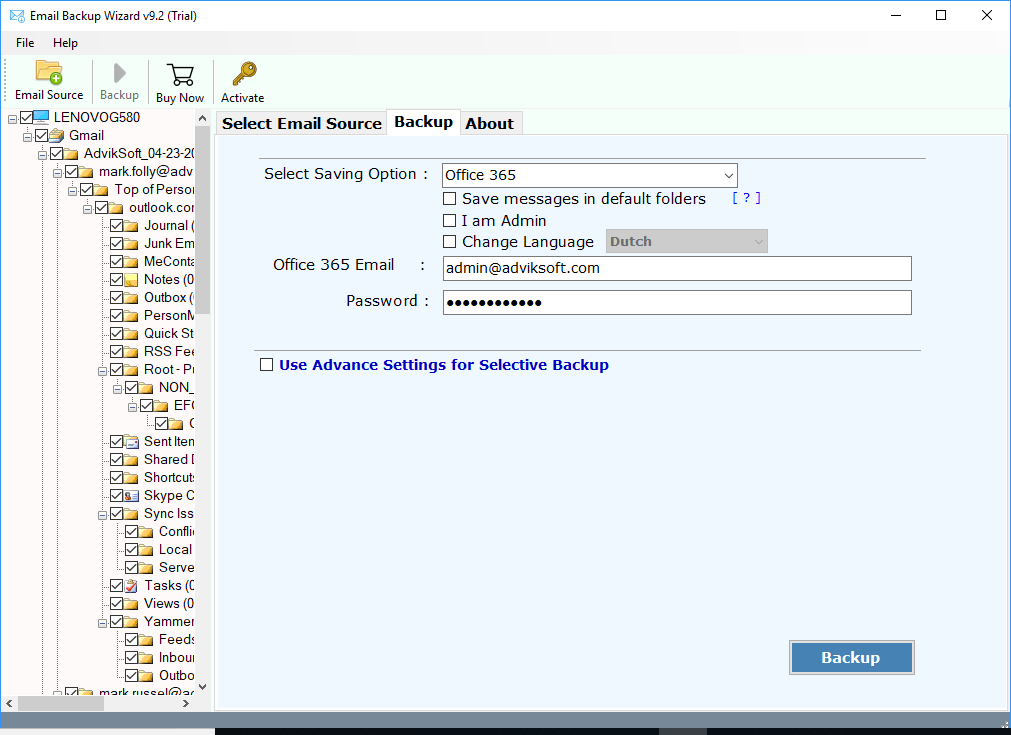Tick the Change Language checkbox
The image size is (1011, 735).
click(449, 242)
